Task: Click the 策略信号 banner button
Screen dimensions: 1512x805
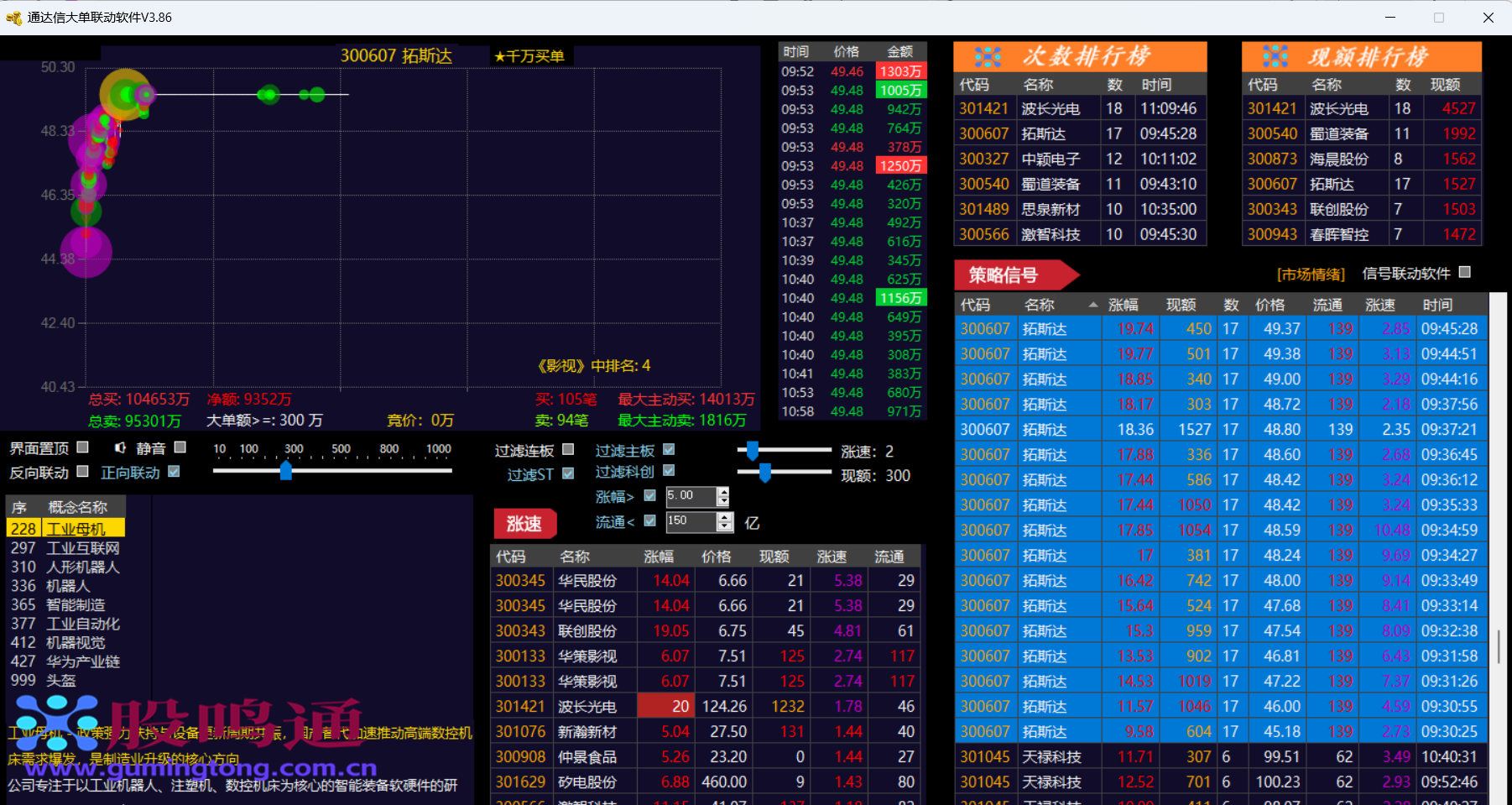Action: (1015, 274)
